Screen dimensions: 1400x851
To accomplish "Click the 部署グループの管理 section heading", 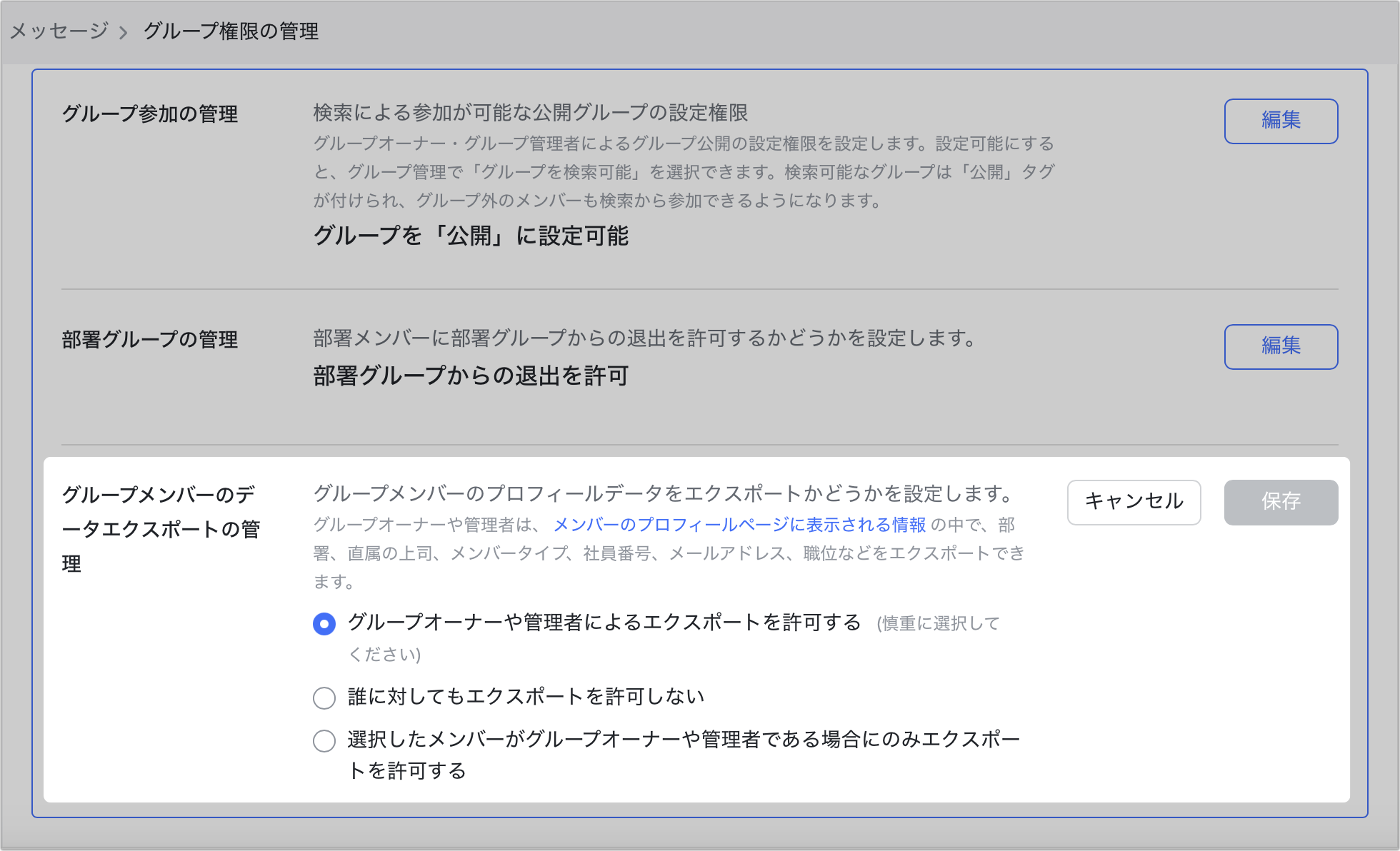I will pyautogui.click(x=150, y=339).
